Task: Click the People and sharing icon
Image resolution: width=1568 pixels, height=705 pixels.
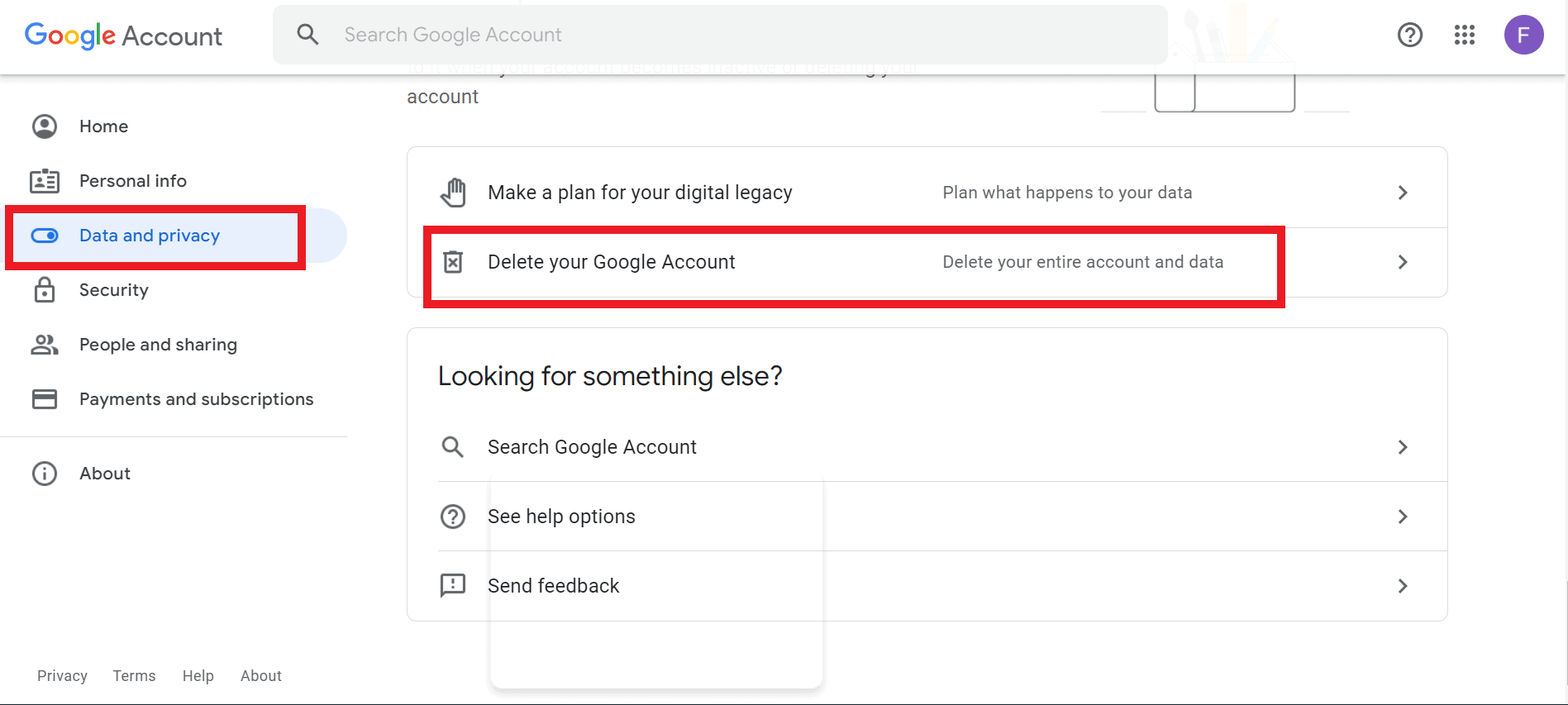Action: 45,345
